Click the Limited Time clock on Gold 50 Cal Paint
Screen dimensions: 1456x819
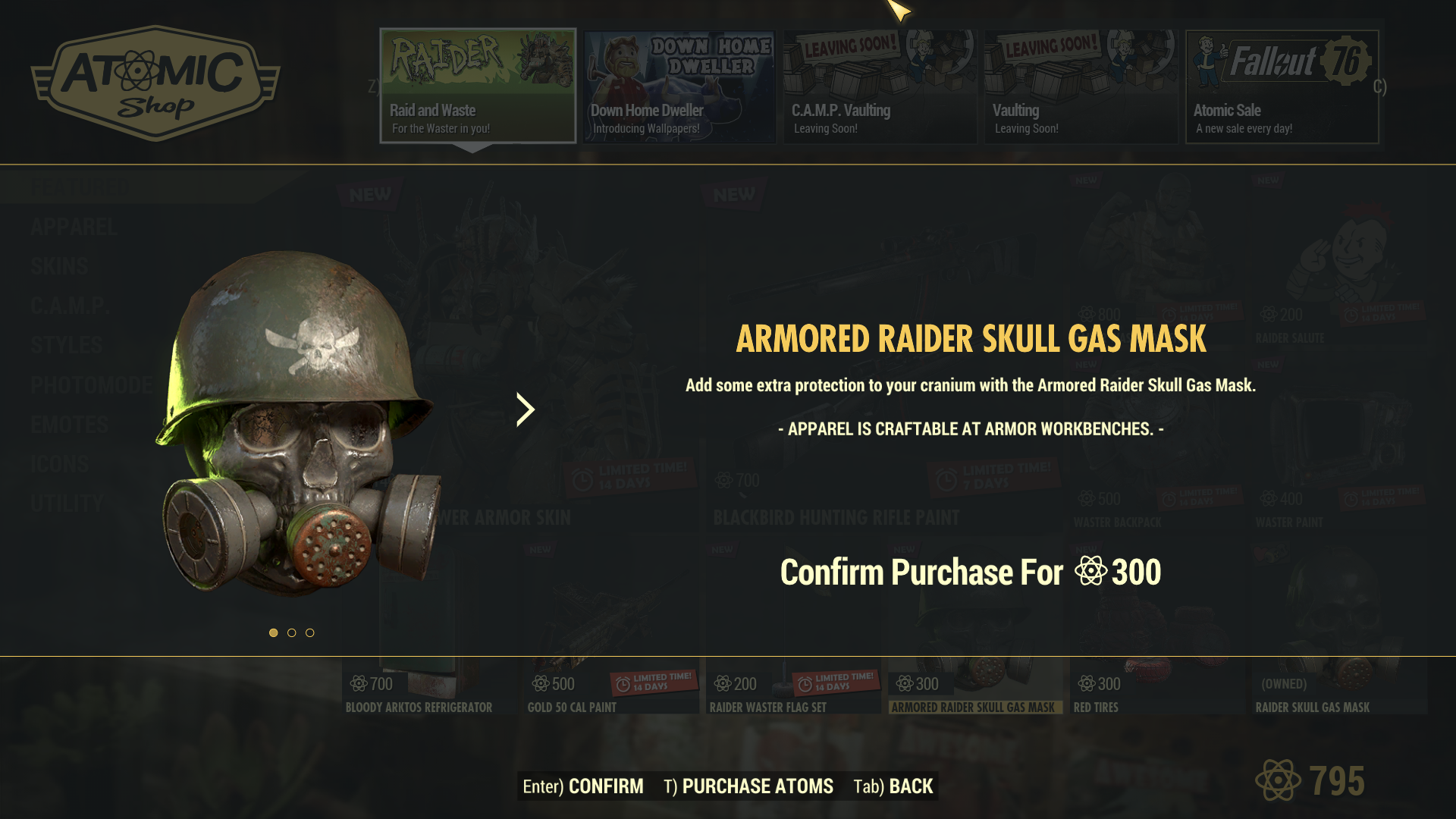tap(623, 684)
